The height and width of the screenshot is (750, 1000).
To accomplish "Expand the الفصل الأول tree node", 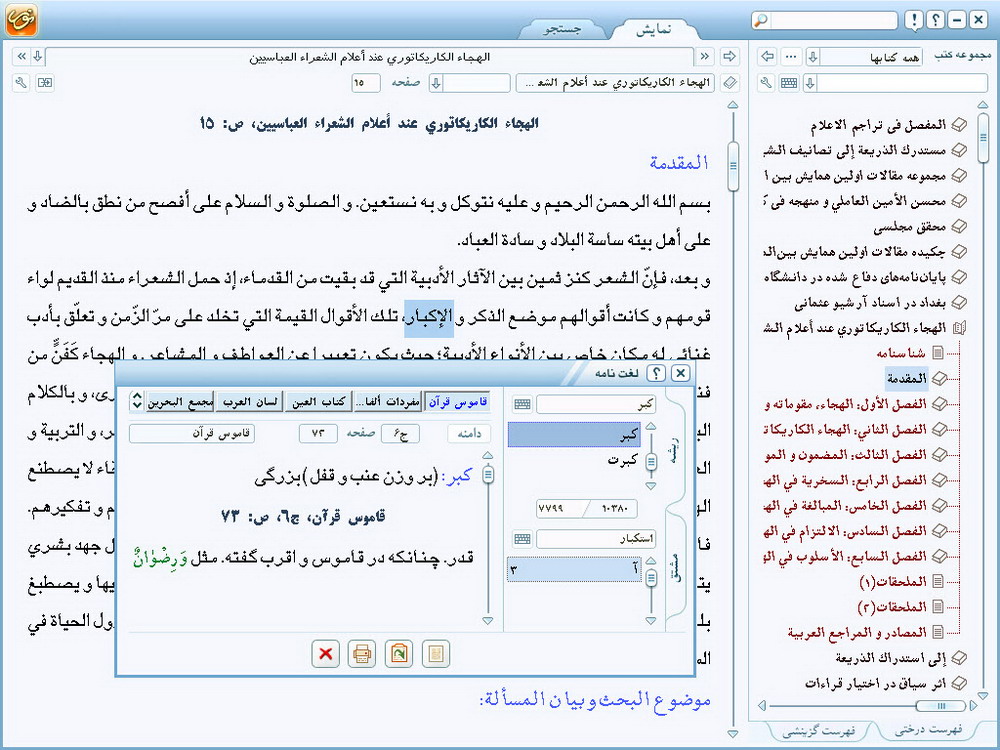I will point(939,404).
